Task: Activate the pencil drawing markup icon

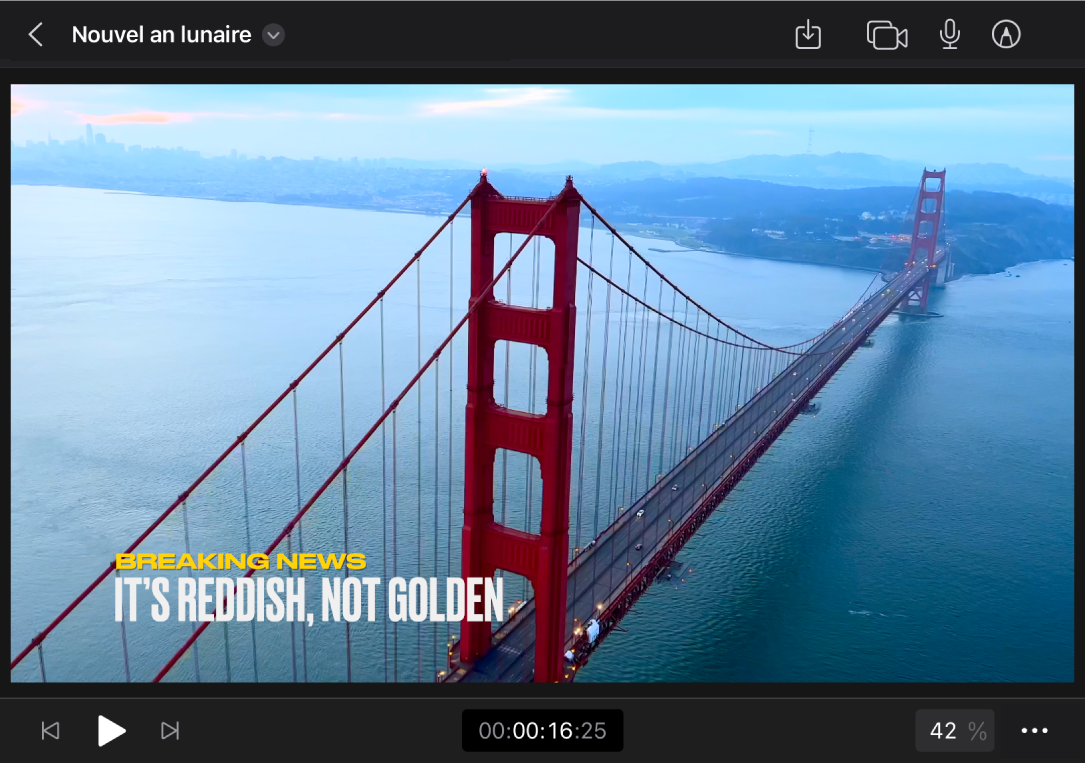Action: [1005, 35]
